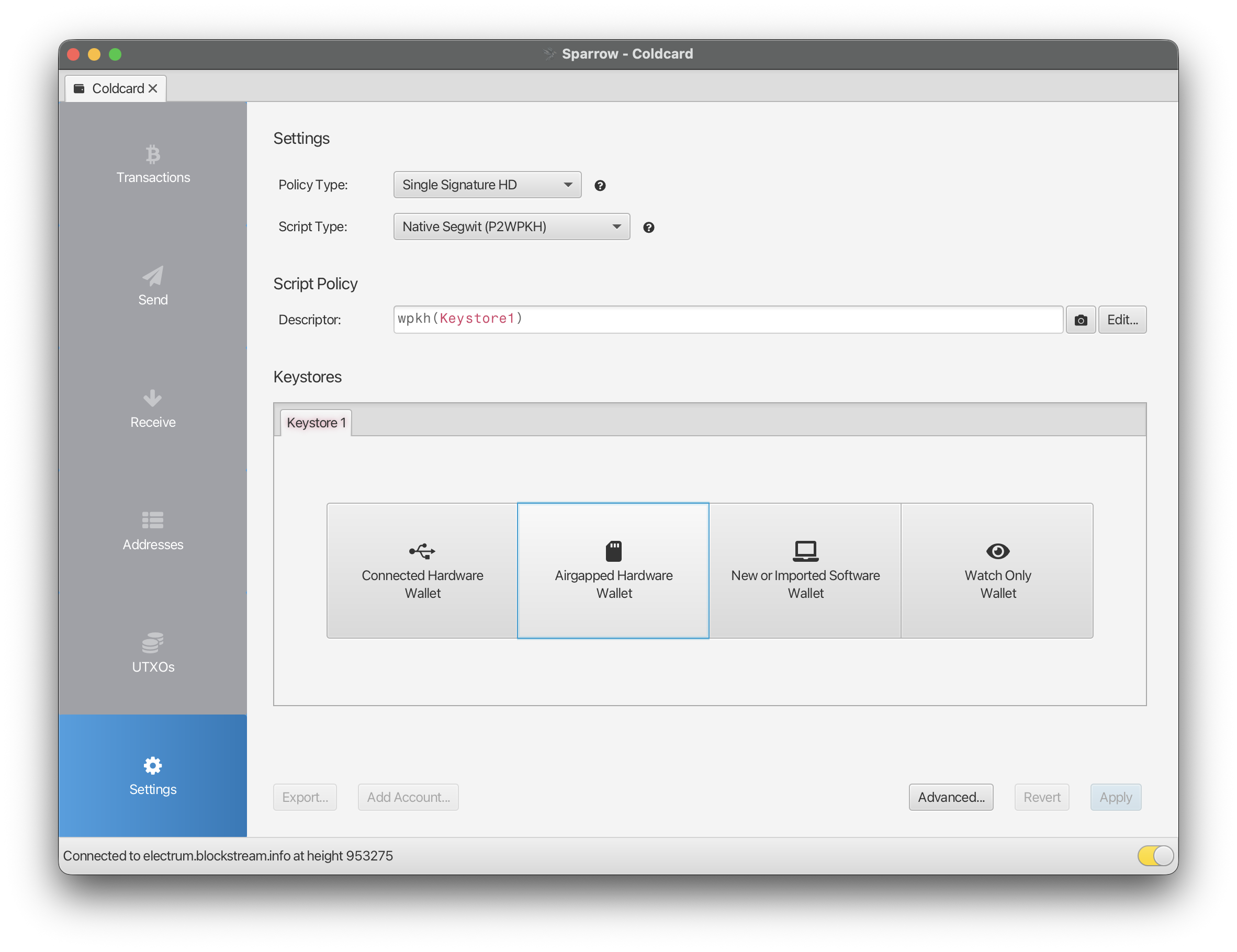Open the Addresses sidebar view
The image size is (1237, 952).
pyautogui.click(x=153, y=530)
